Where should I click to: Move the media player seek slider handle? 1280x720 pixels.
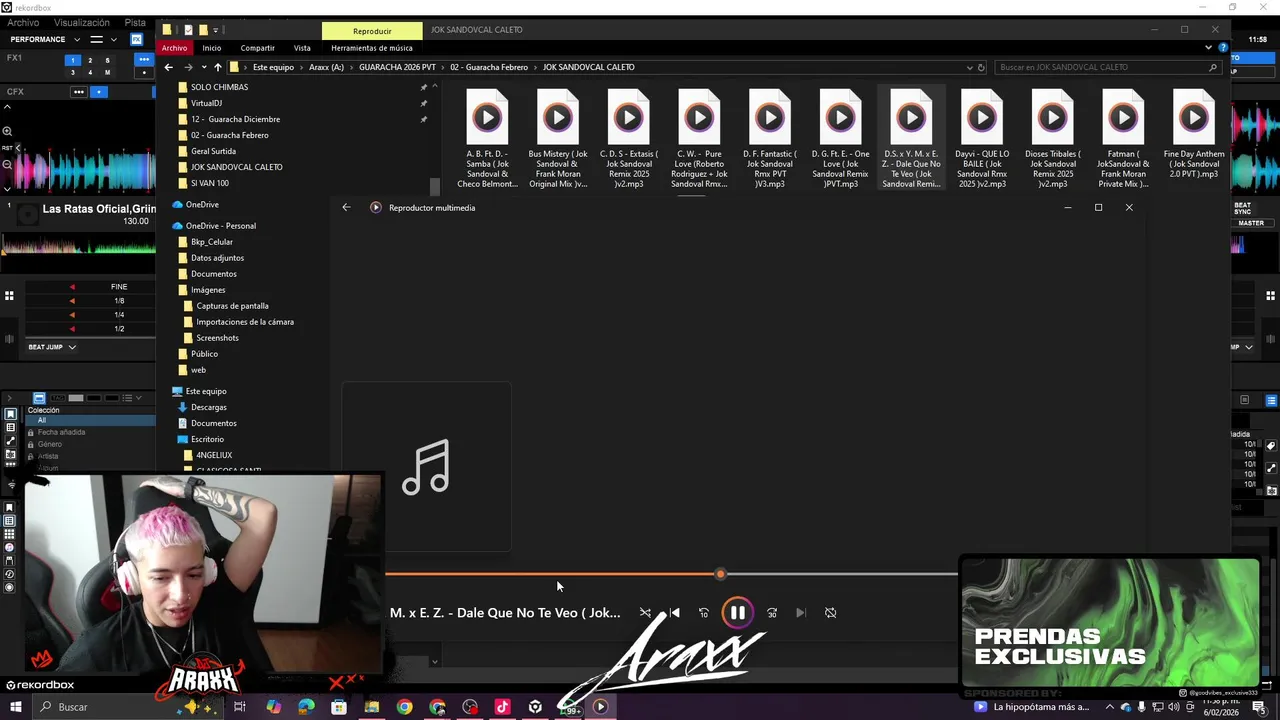pyautogui.click(x=720, y=574)
